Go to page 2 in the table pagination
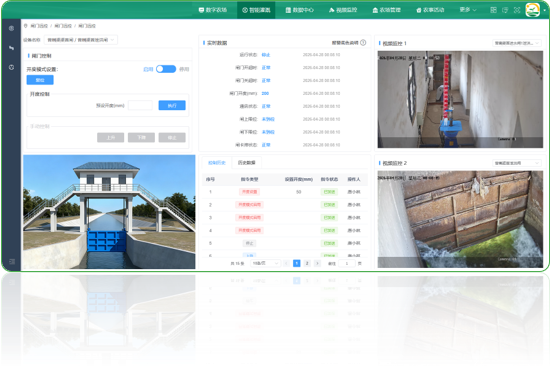The image size is (551, 366). pos(307,263)
